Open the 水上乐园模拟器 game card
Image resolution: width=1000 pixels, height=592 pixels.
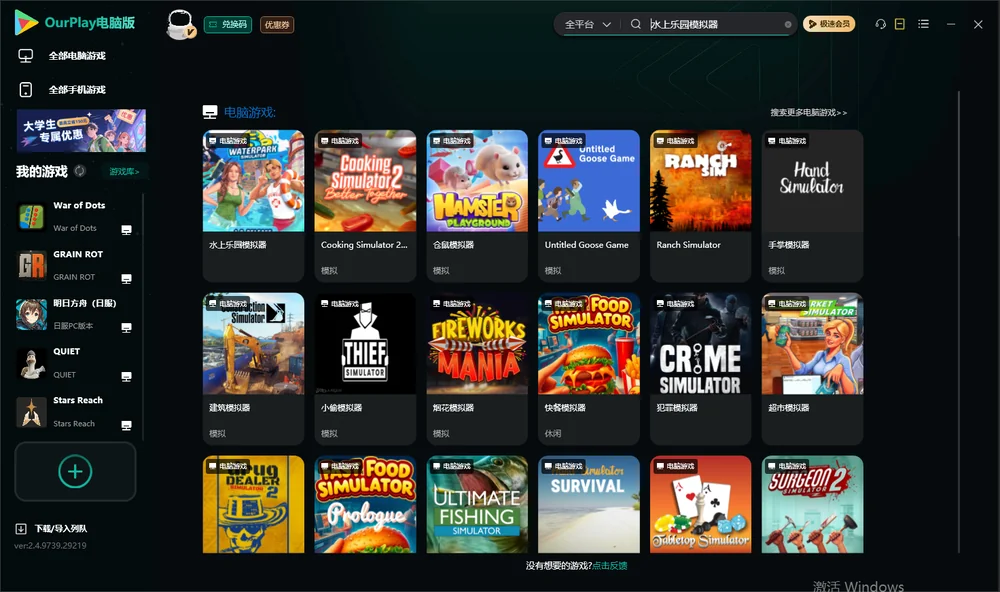pos(253,206)
